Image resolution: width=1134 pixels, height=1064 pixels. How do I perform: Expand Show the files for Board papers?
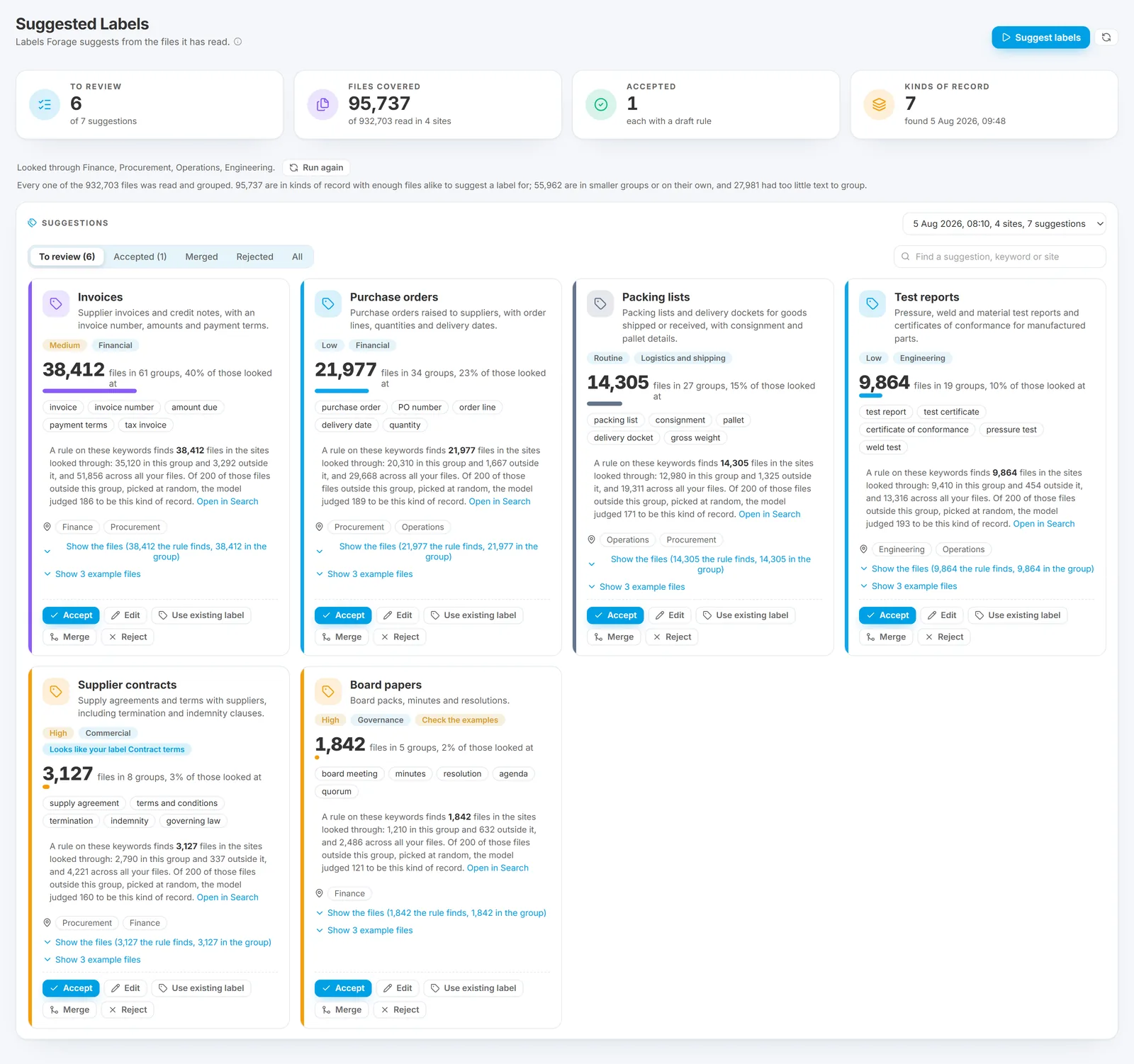pos(431,913)
